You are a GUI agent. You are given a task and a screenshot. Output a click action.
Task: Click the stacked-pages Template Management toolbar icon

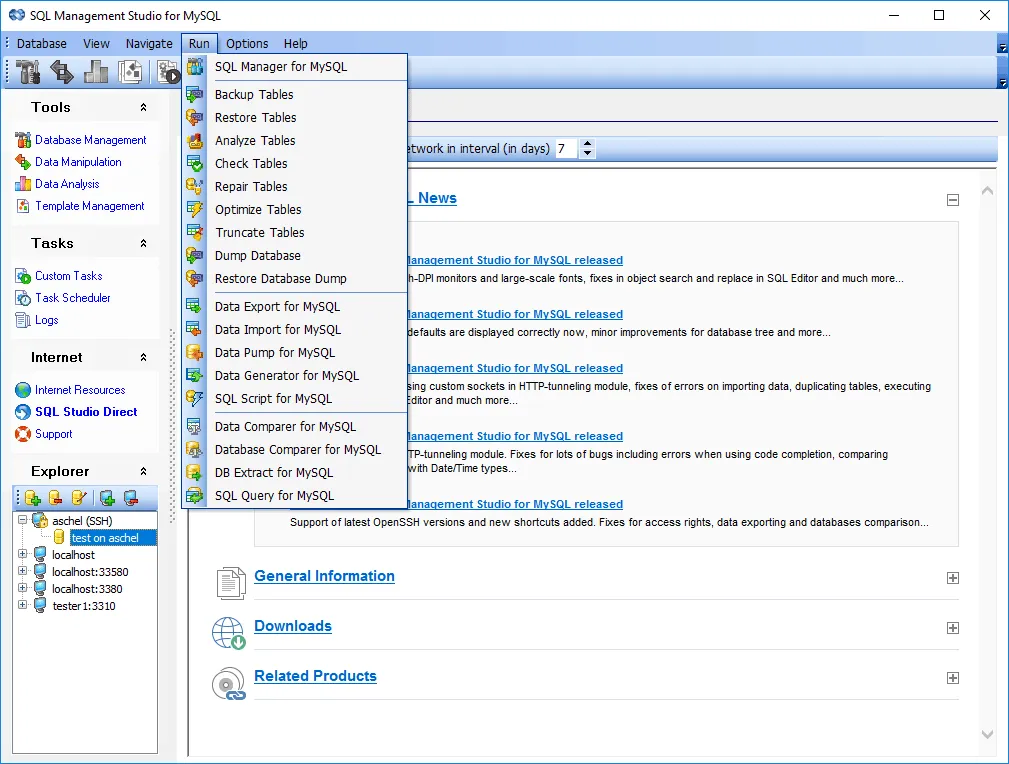pos(130,72)
